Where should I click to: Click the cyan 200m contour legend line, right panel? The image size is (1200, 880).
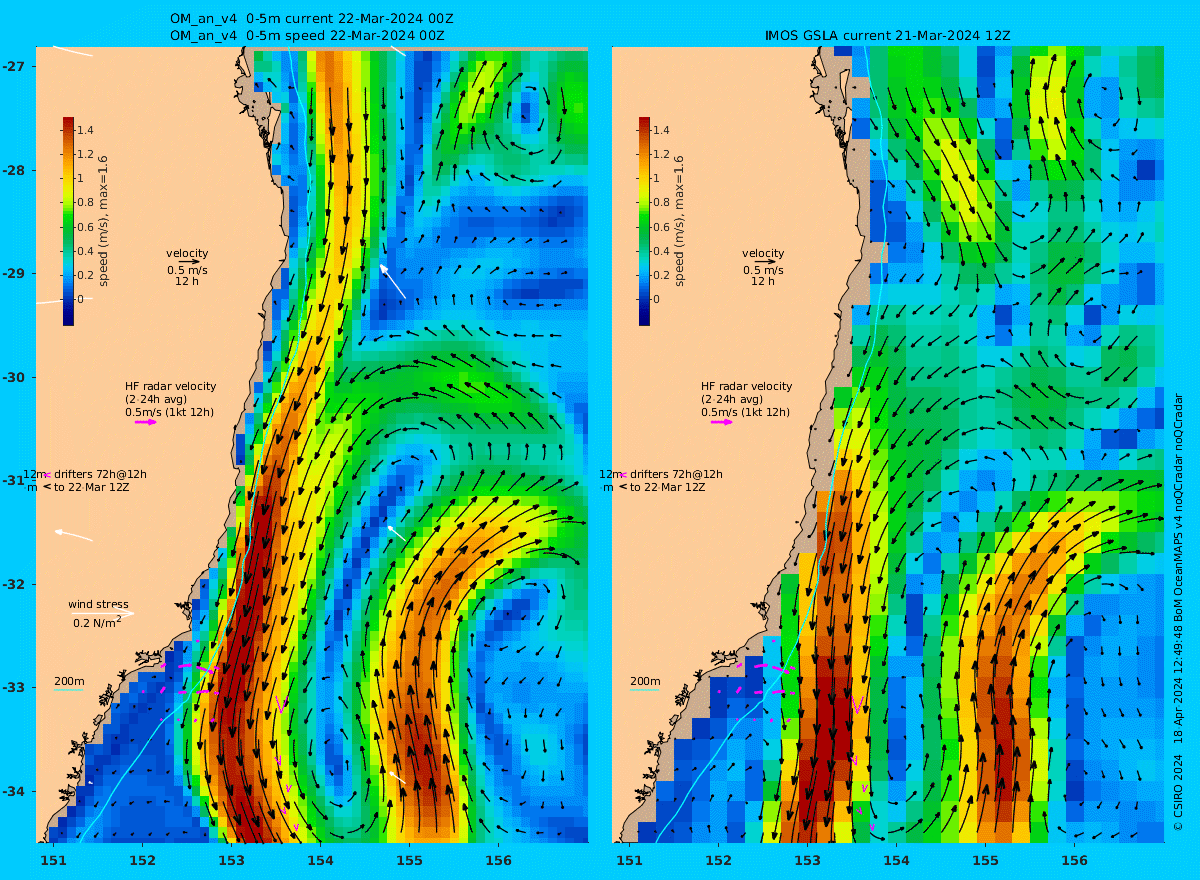pyautogui.click(x=645, y=690)
